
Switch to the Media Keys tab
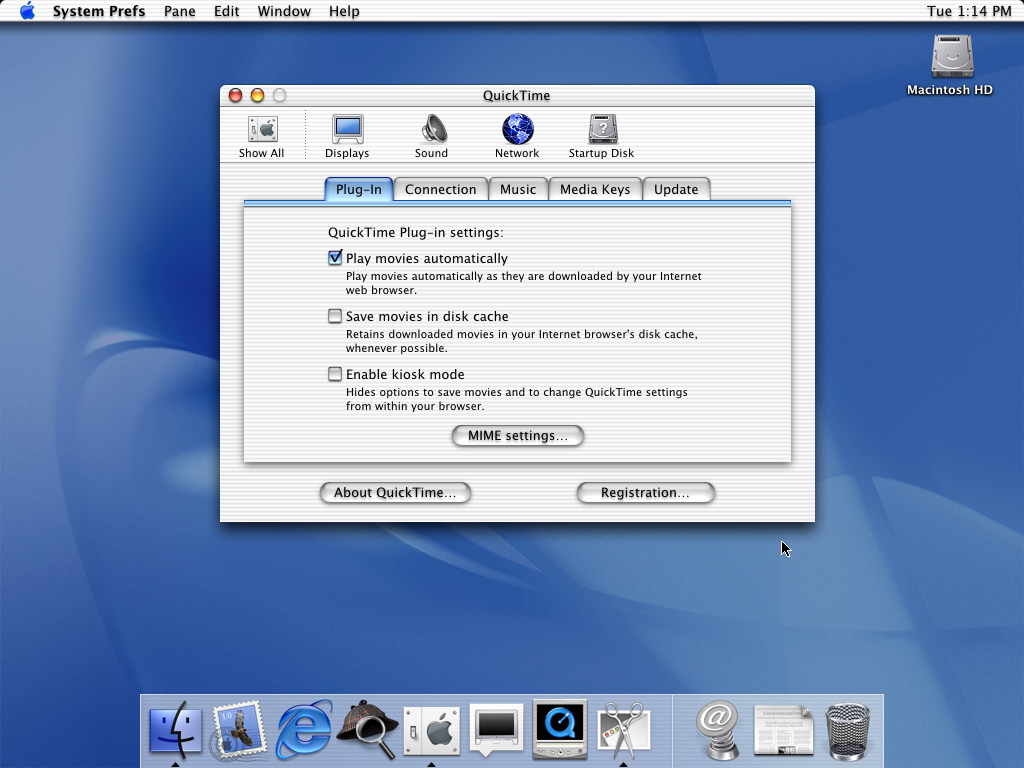coord(595,189)
